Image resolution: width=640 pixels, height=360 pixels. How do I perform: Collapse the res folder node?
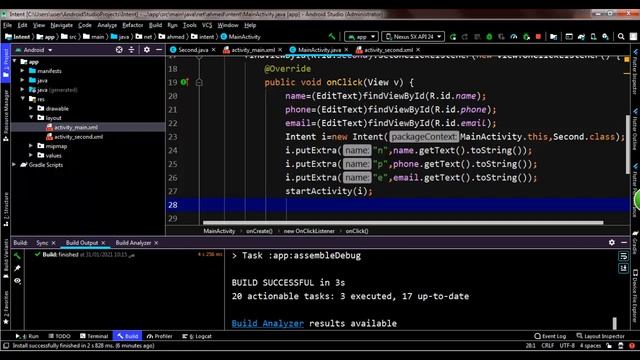(x=23, y=99)
